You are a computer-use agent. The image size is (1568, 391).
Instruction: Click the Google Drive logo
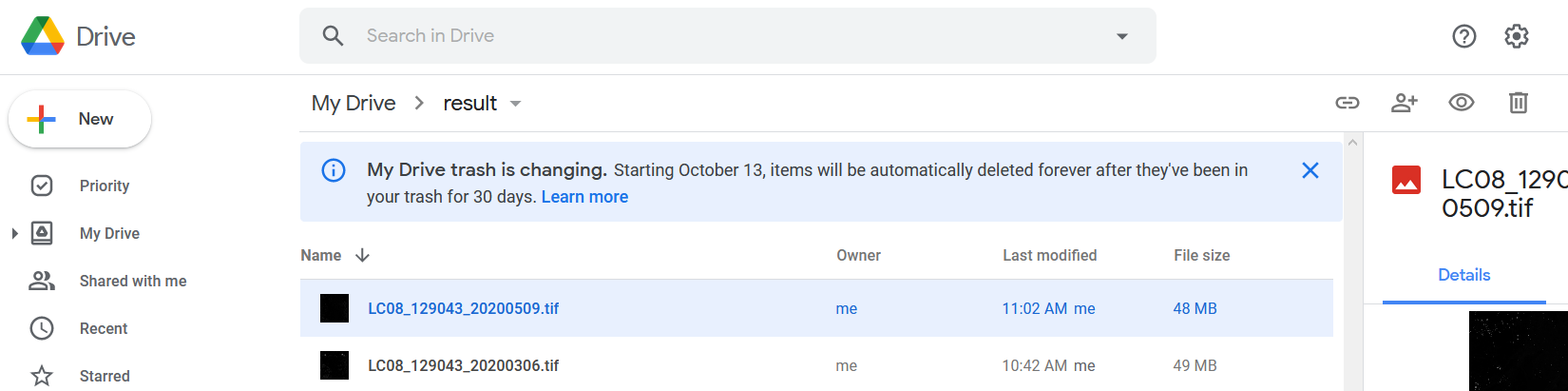point(43,36)
